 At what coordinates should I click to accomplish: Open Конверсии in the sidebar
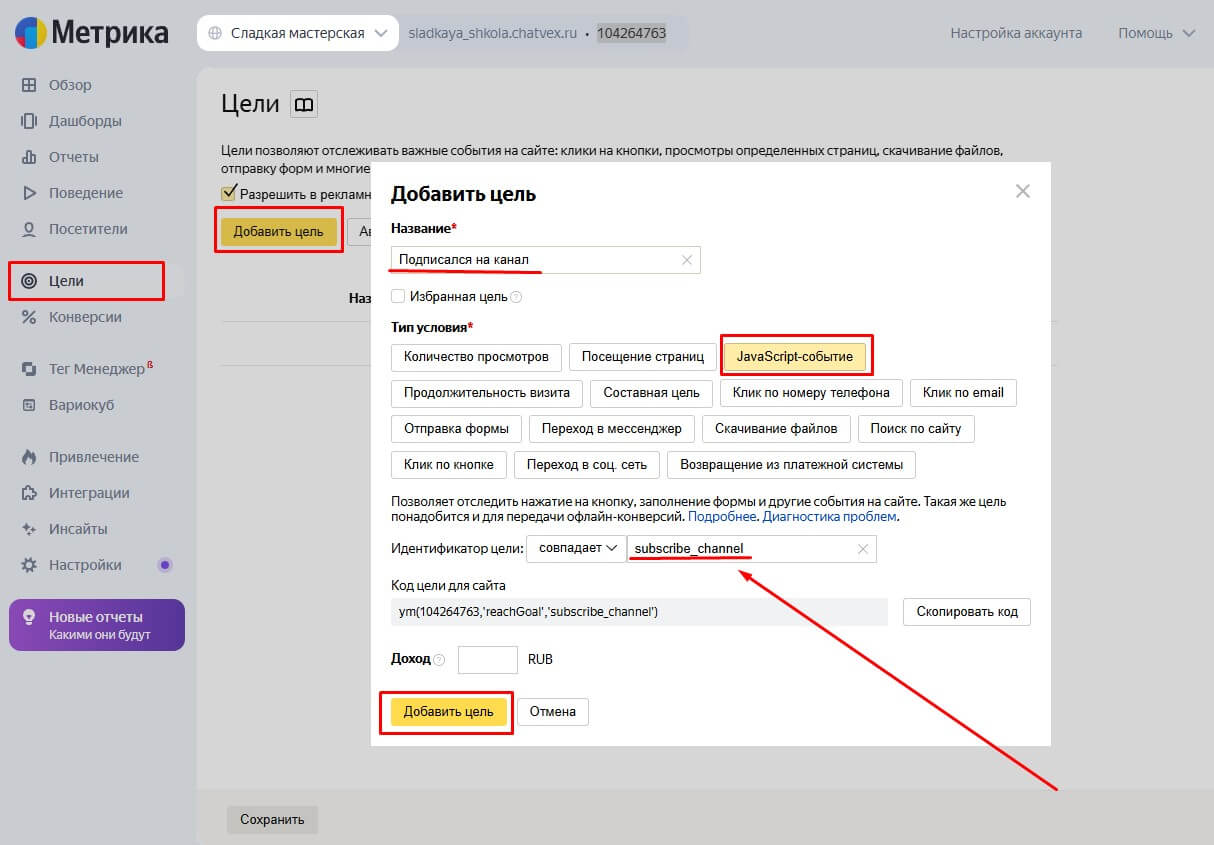click(x=85, y=317)
